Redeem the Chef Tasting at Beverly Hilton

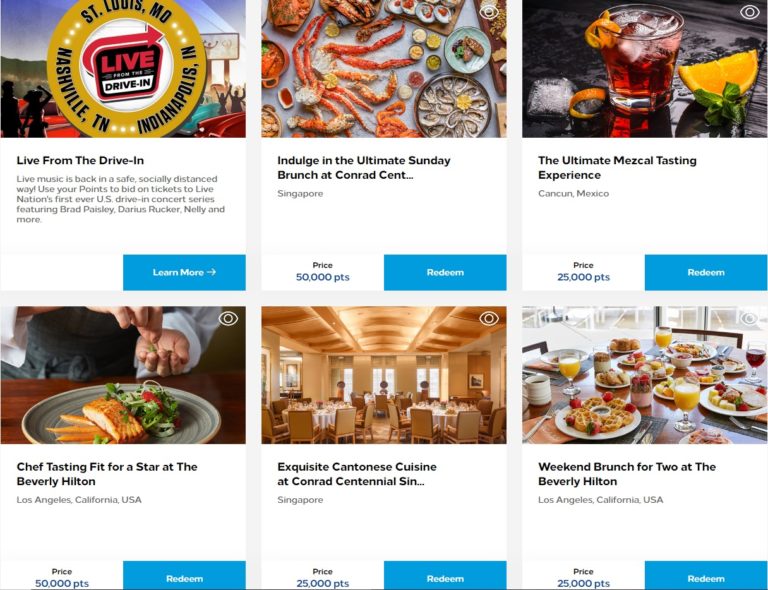pyautogui.click(x=184, y=576)
